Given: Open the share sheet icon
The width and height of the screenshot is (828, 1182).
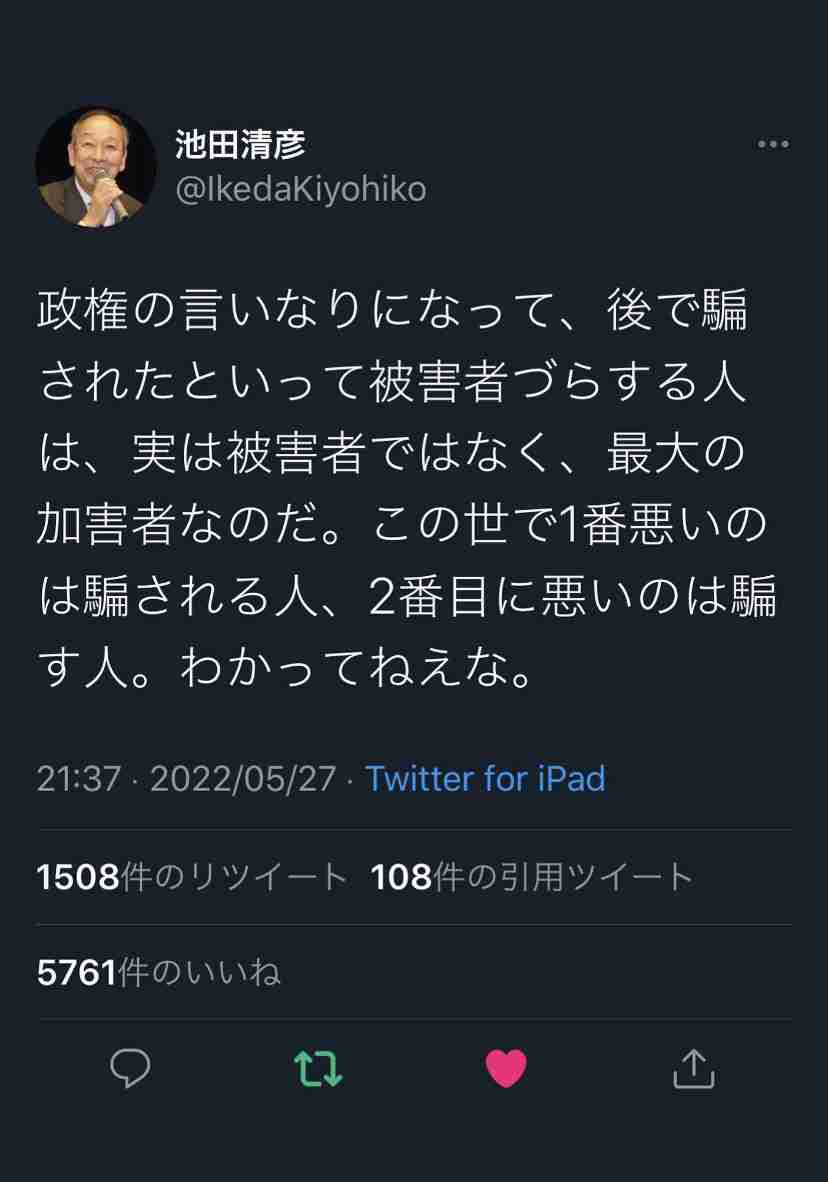Looking at the screenshot, I should 694,1068.
